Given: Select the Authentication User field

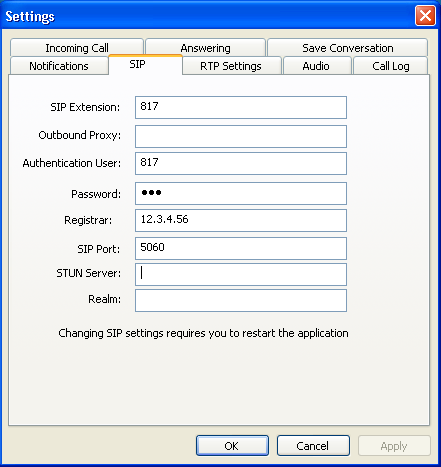Looking at the screenshot, I should point(241,163).
